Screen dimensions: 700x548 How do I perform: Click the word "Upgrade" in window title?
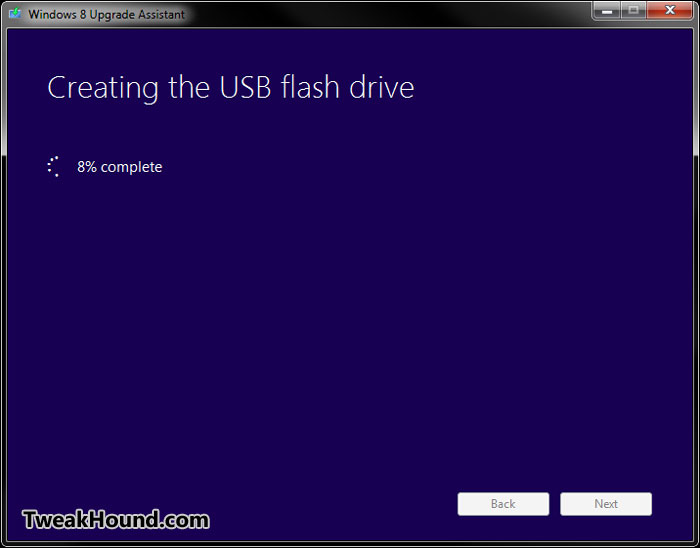tap(112, 15)
